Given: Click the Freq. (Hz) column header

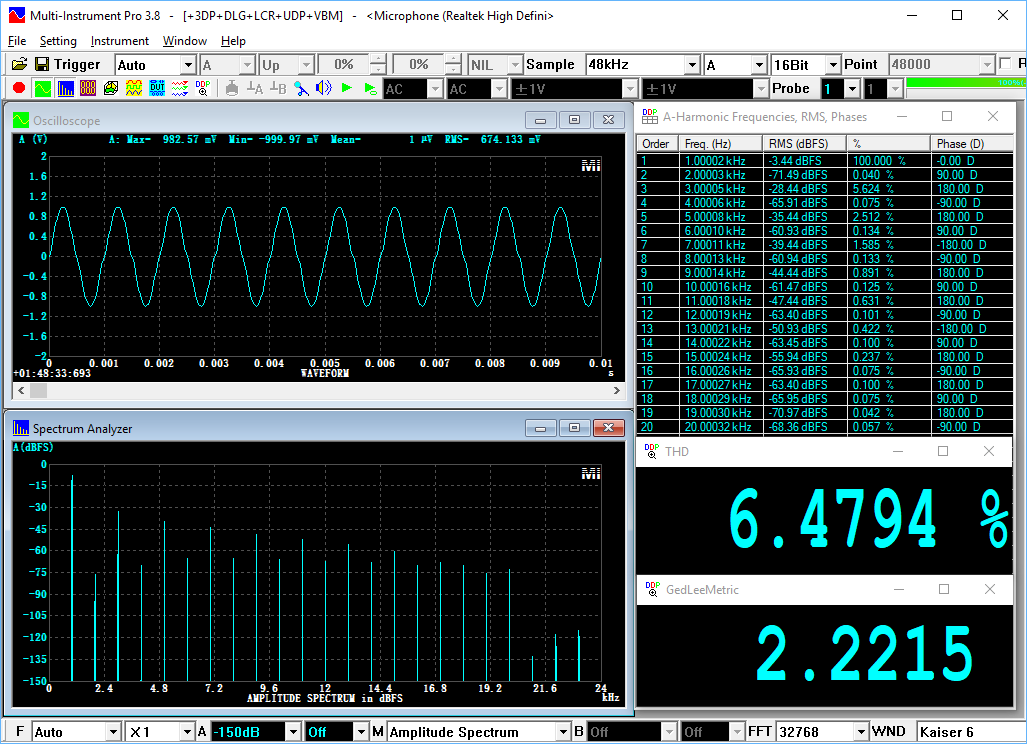Looking at the screenshot, I should coord(720,143).
